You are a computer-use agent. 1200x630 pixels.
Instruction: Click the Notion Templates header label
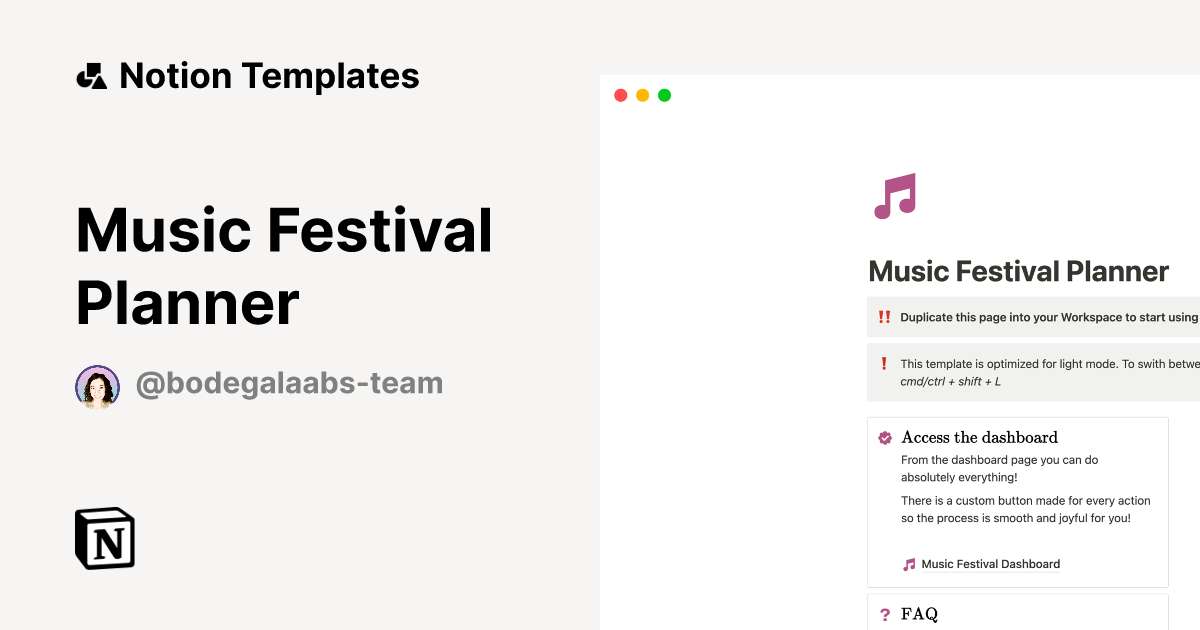270,75
